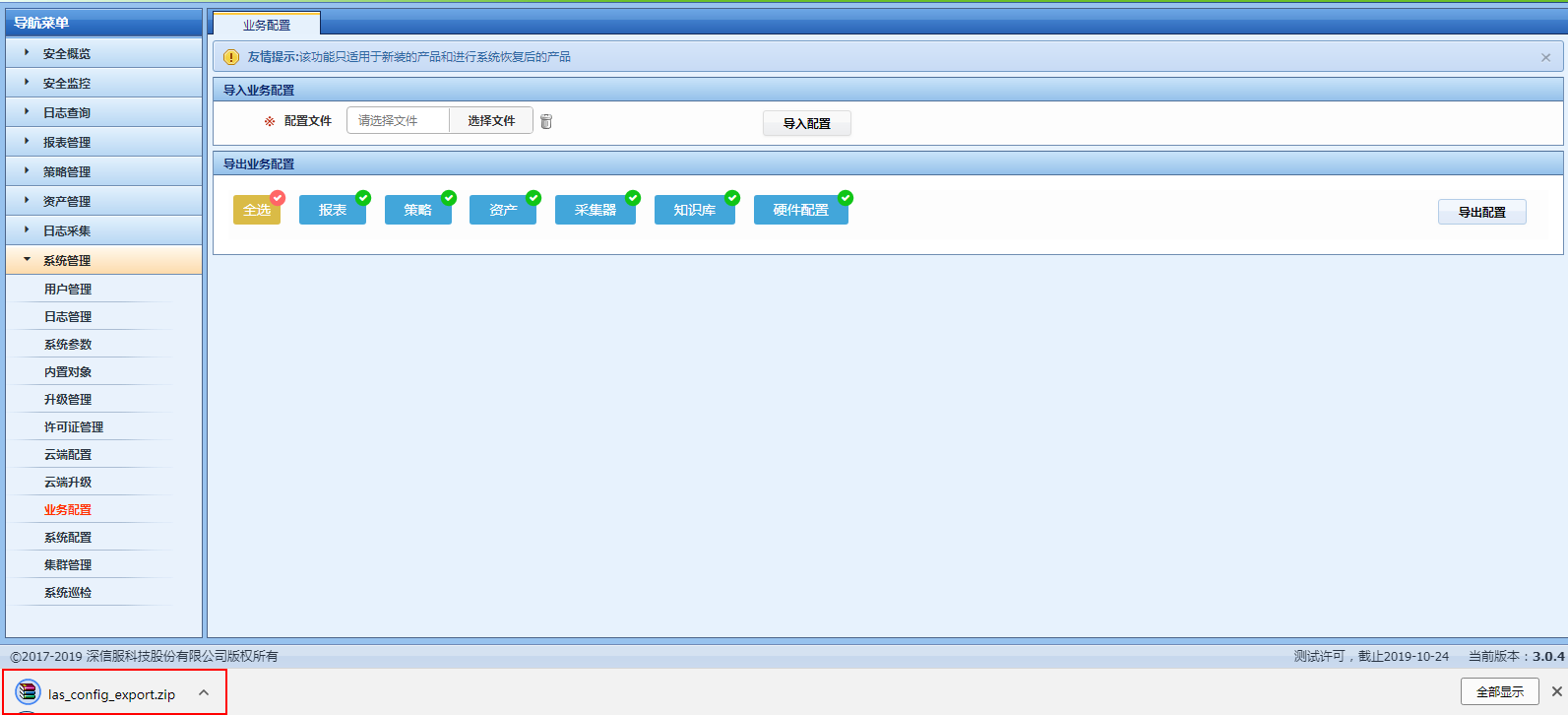The height and width of the screenshot is (715, 1568).
Task: Toggle the 报表 export option
Action: (x=333, y=210)
